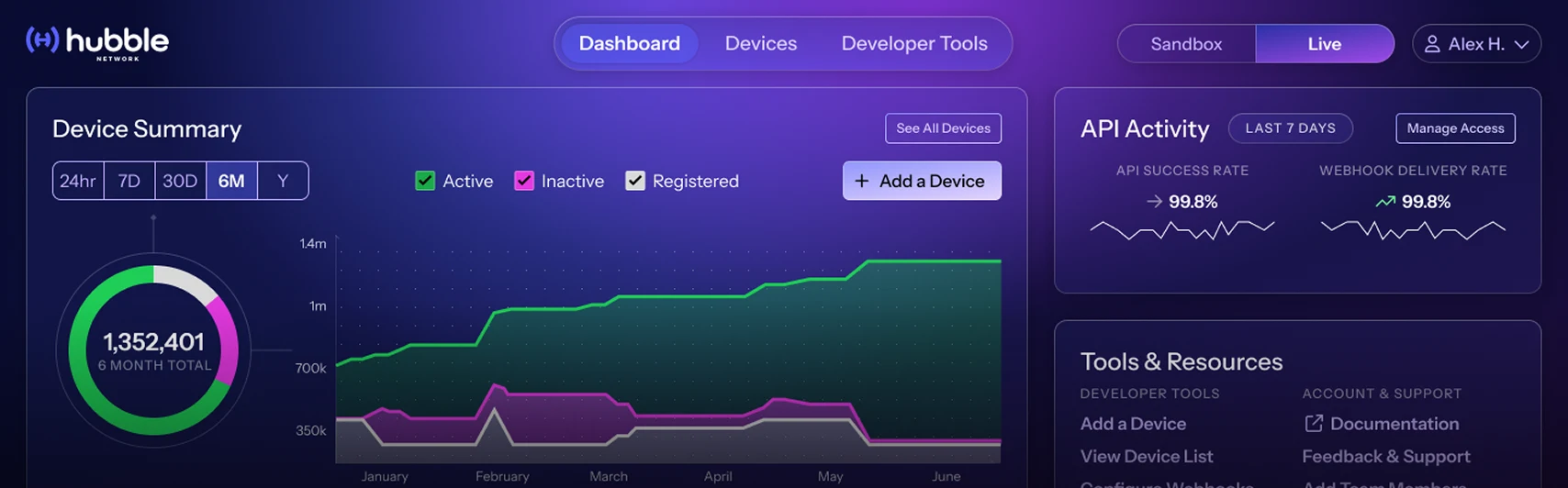
Task: Click the 1.4m axis label
Action: 313,243
